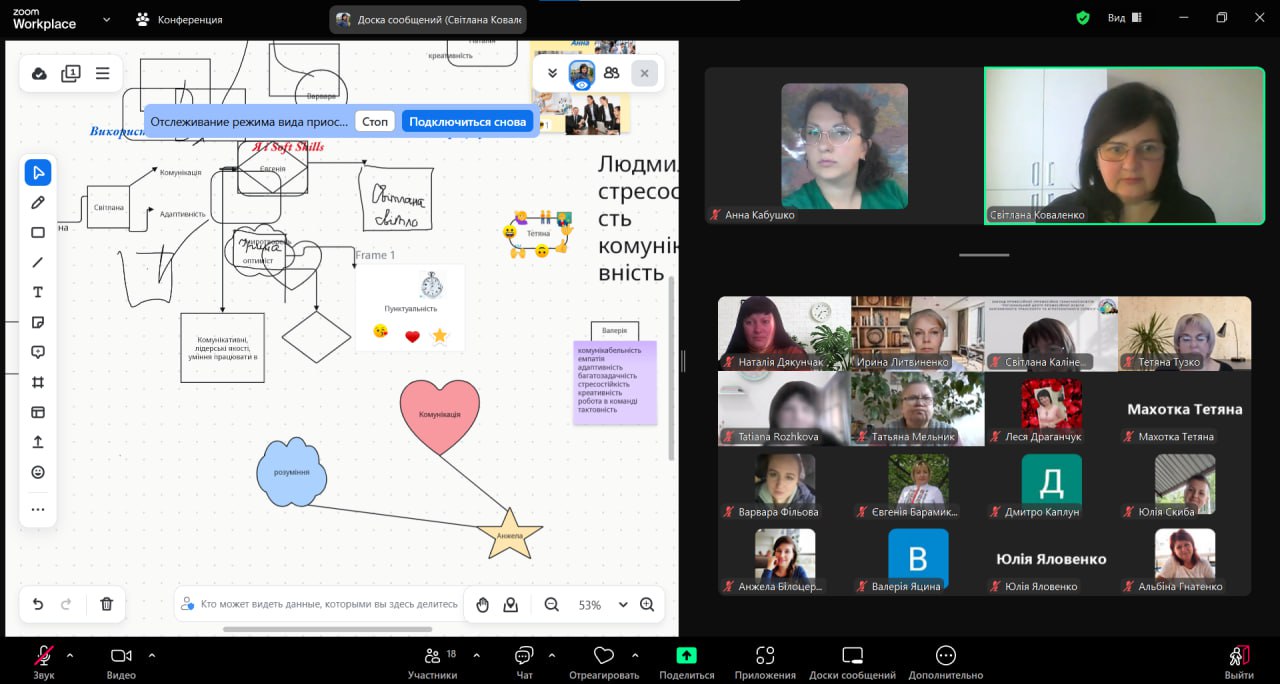1280x684 pixels.
Task: Expand chat options arrow
Action: tap(551, 656)
